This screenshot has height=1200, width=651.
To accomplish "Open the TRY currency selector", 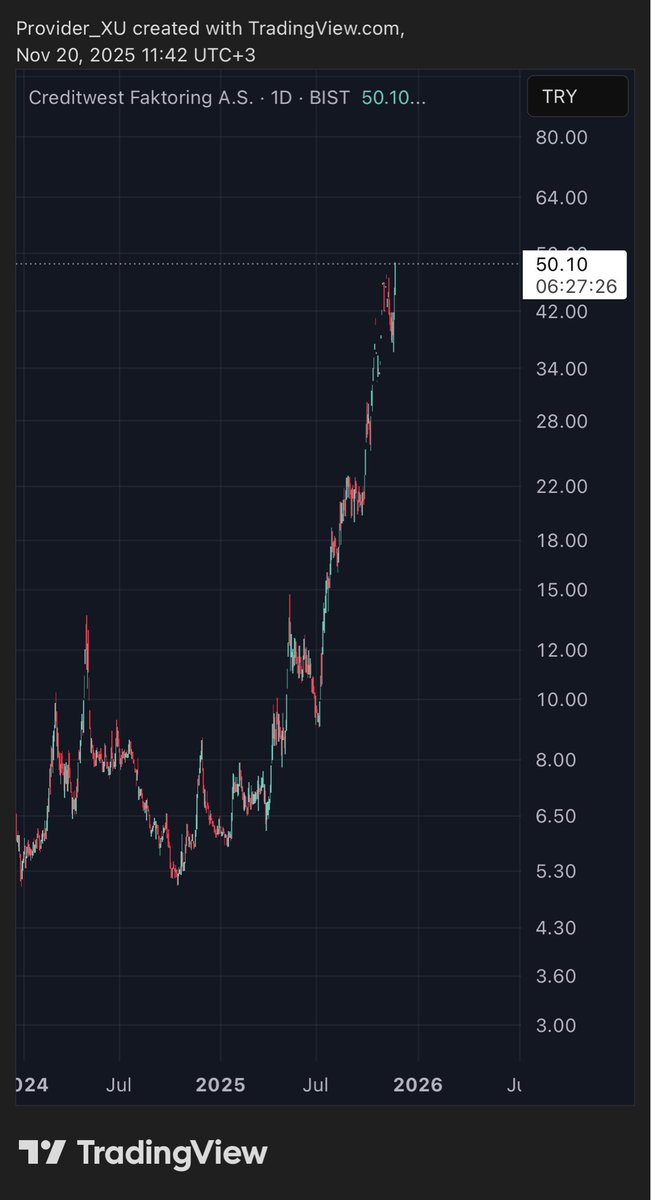I will coord(577,97).
